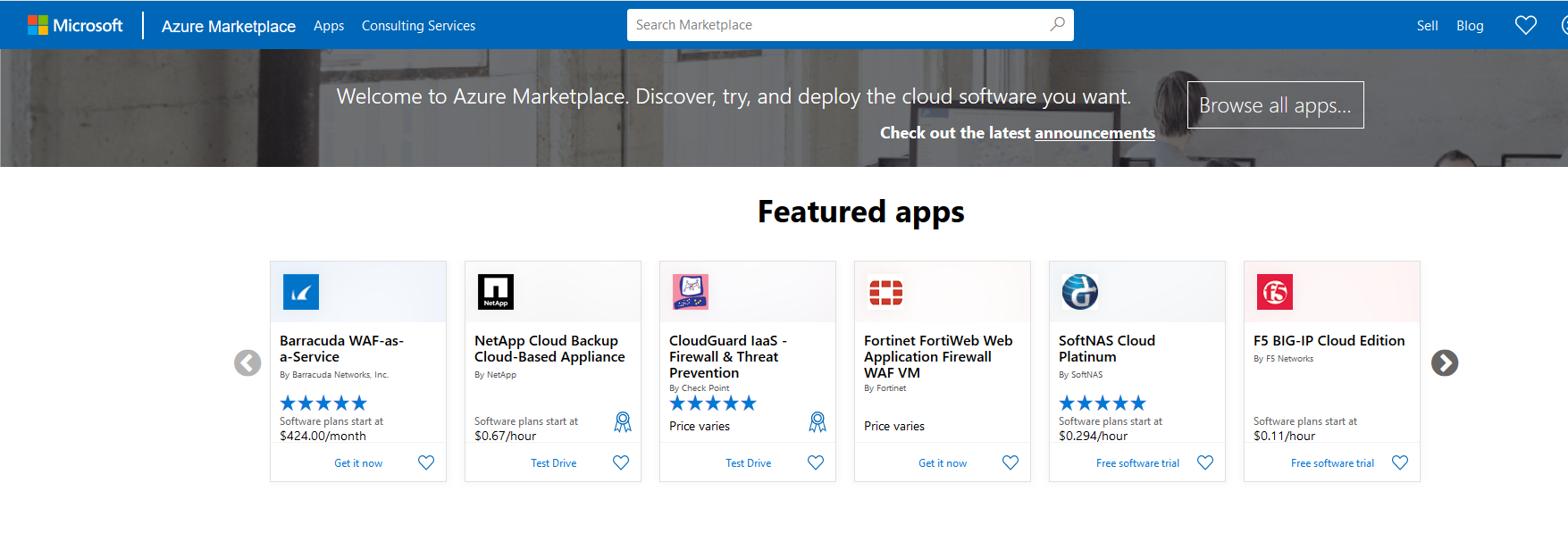Go to previous featured apps

pyautogui.click(x=247, y=362)
